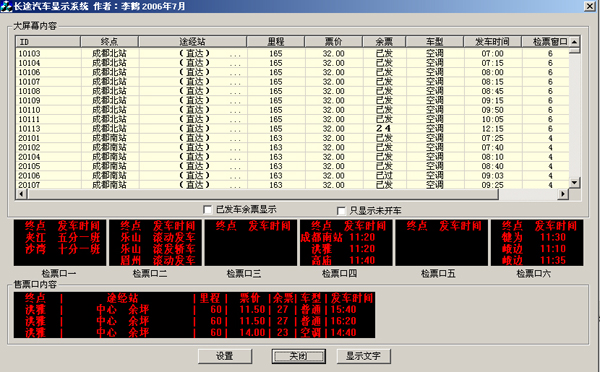Viewport: 600px width, 372px height.
Task: Select the row with ID 10106
Action: pyautogui.click(x=293, y=72)
